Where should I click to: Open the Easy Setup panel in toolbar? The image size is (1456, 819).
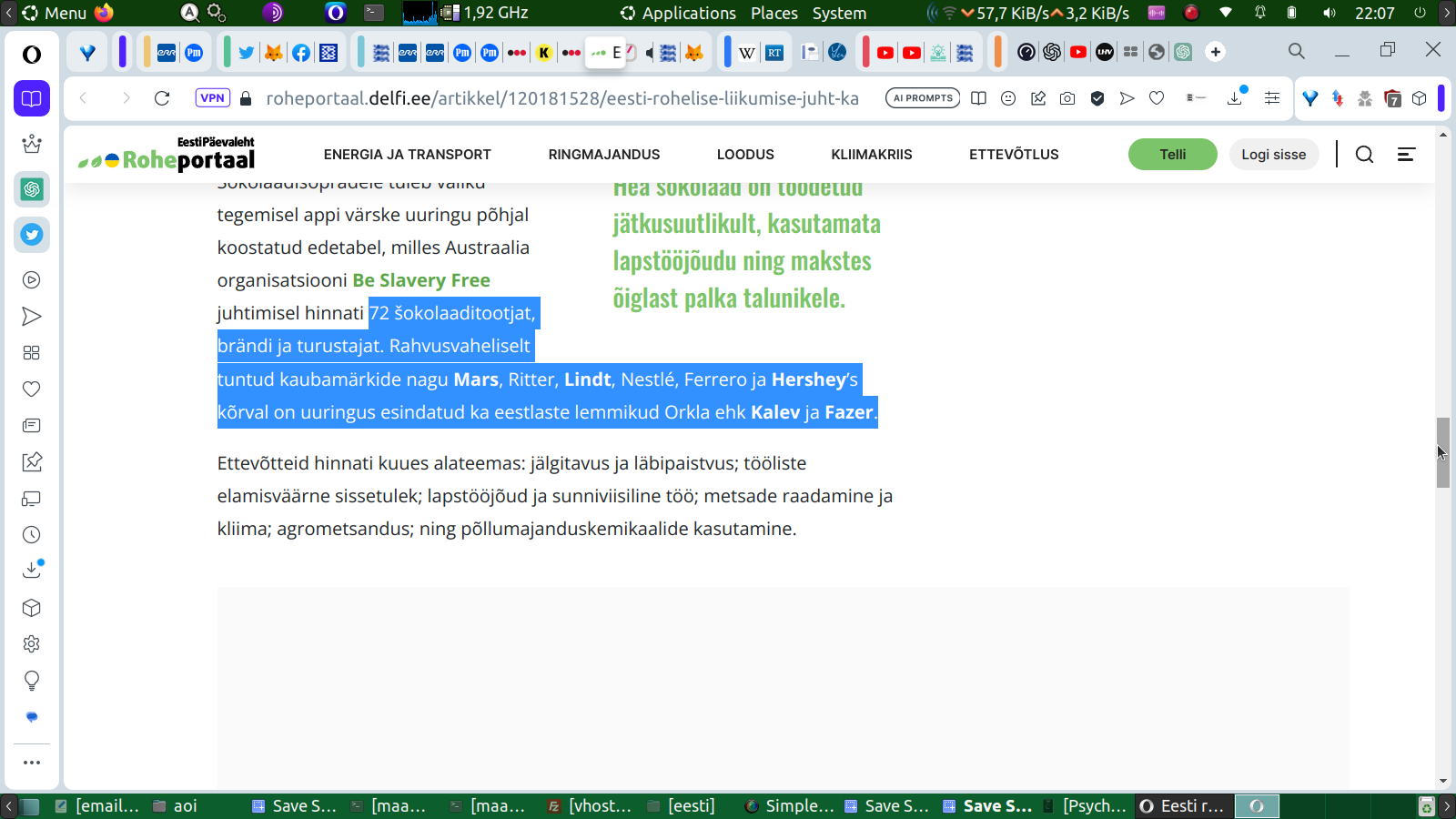1272,98
